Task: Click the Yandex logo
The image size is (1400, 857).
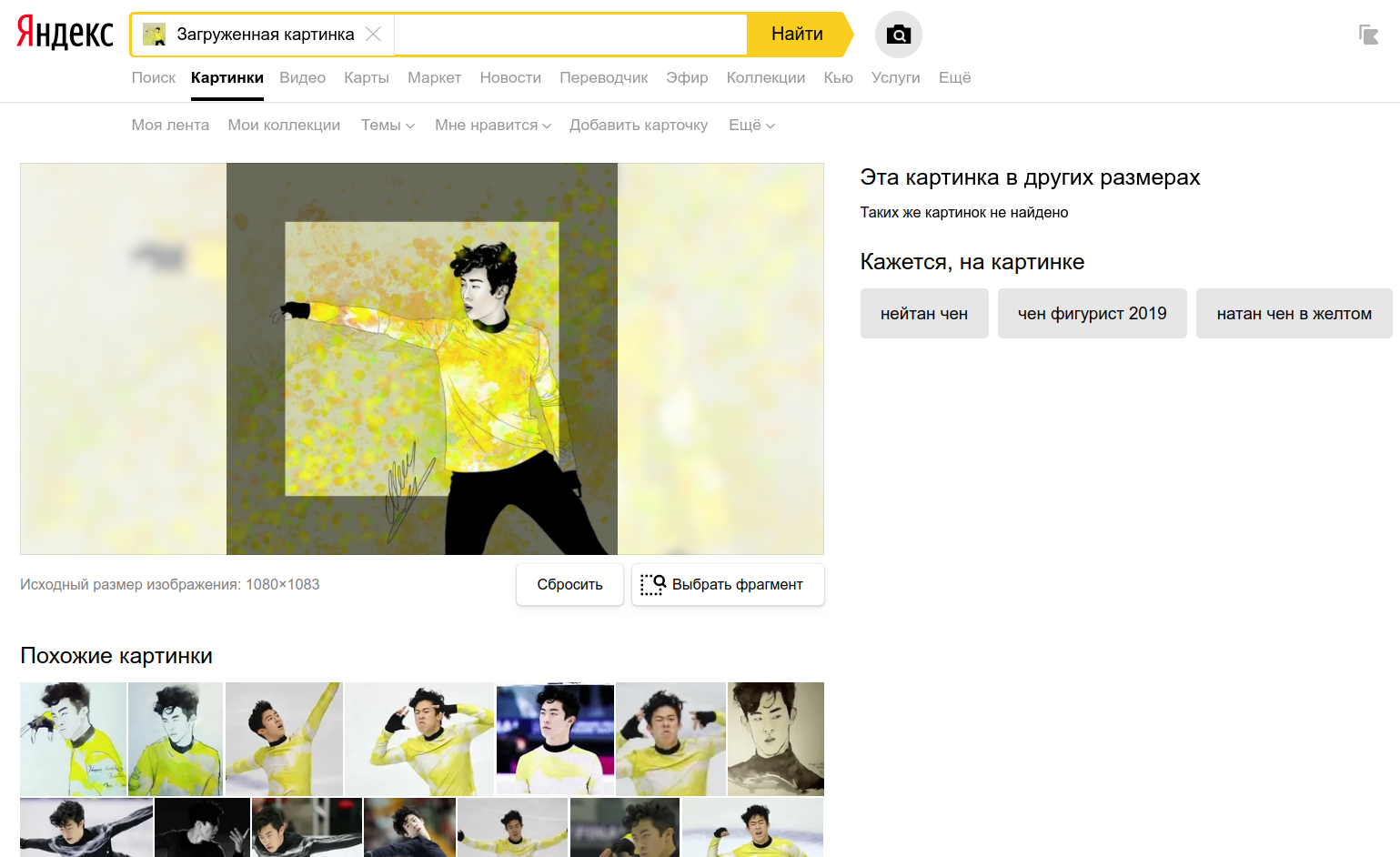Action: 65,33
